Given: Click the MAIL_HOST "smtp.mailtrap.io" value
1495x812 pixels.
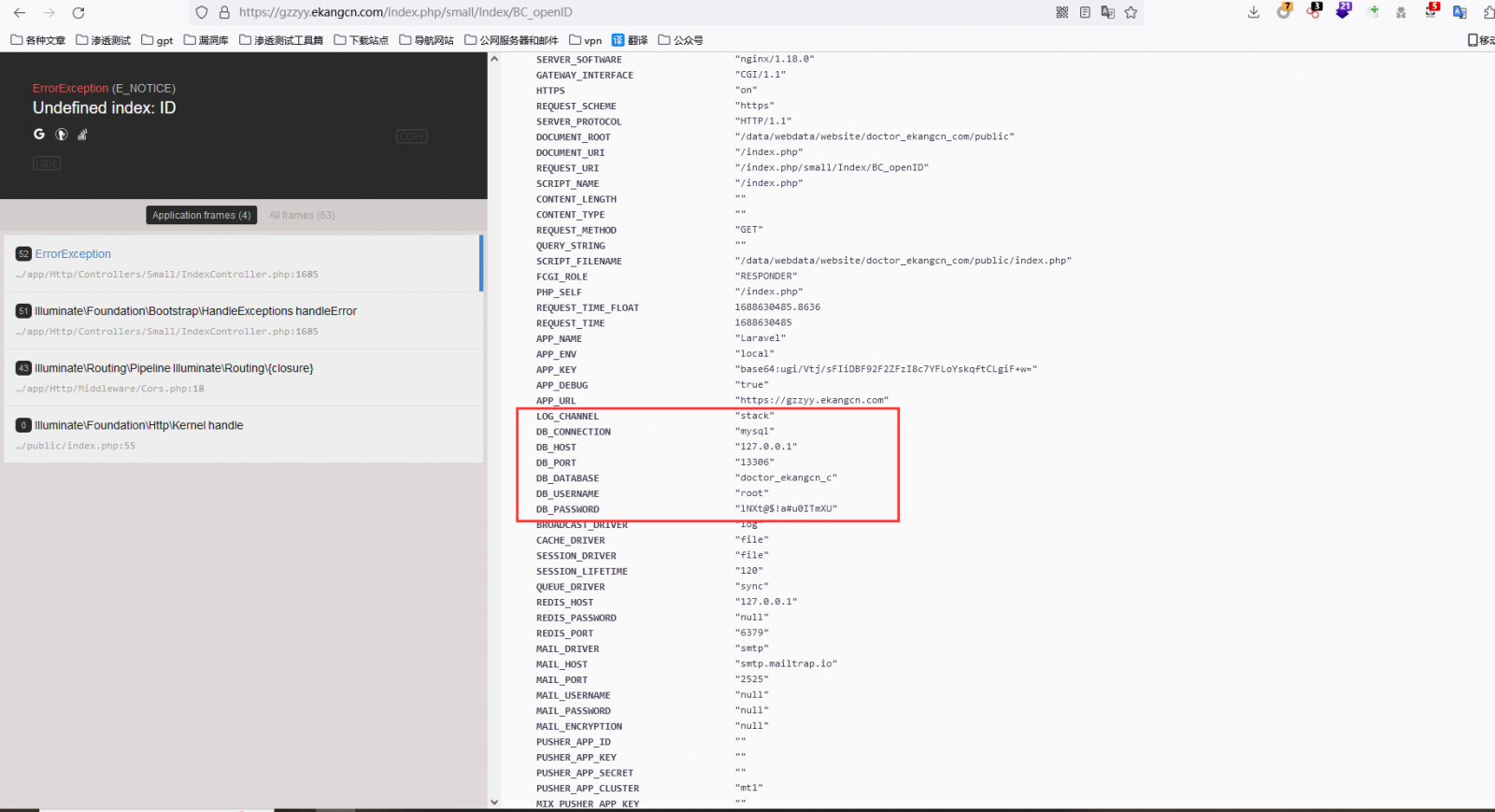Looking at the screenshot, I should [786, 663].
